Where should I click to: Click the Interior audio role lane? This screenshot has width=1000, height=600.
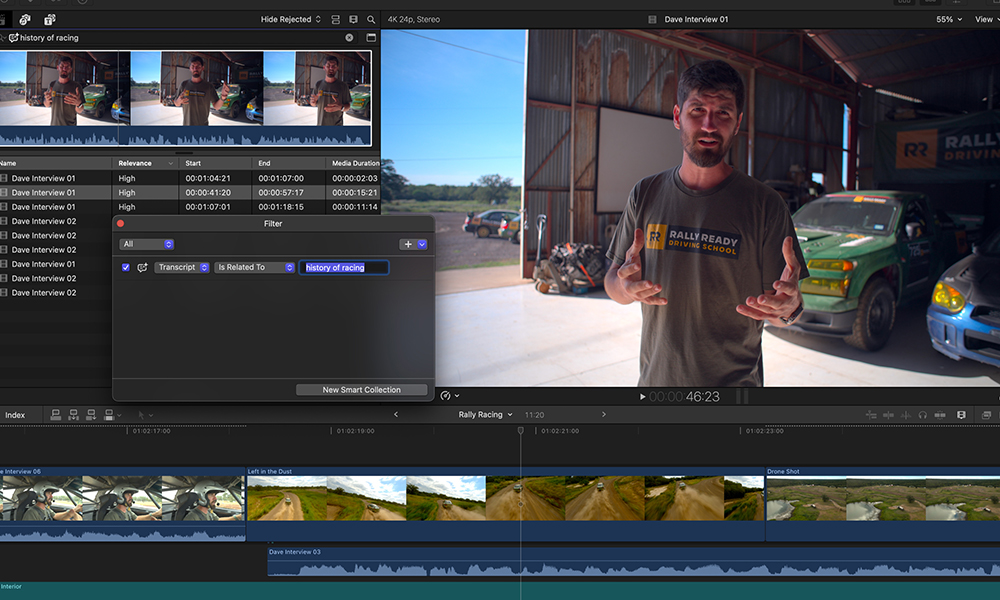pyautogui.click(x=500, y=590)
